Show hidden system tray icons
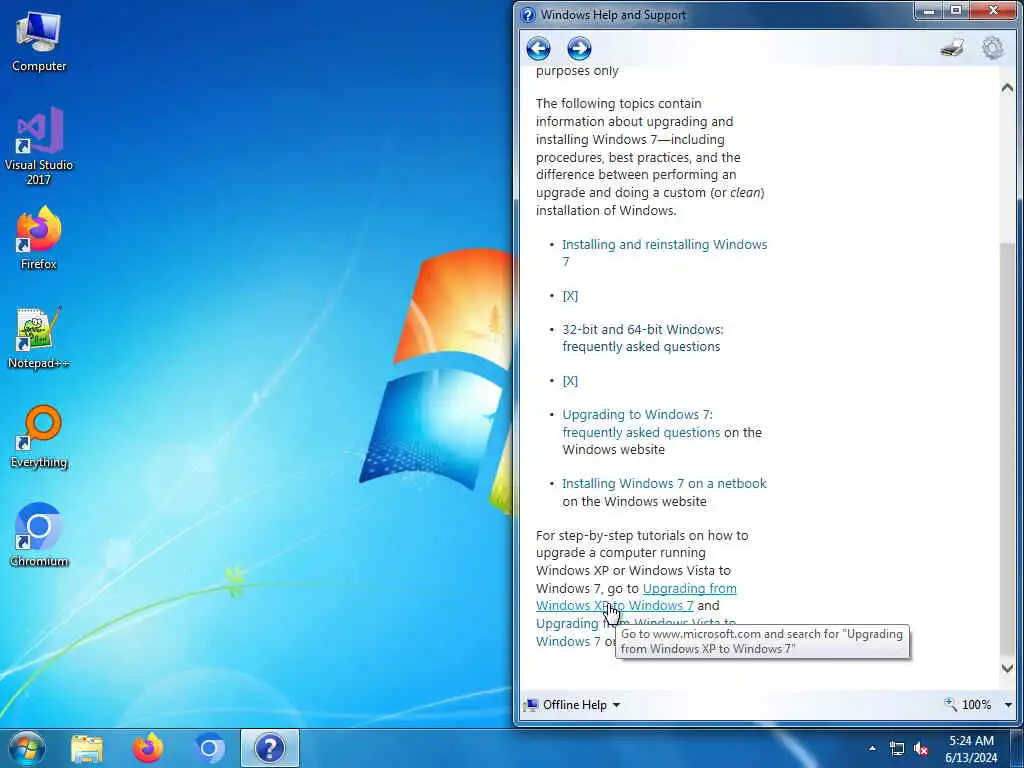1024x768 pixels. point(872,748)
